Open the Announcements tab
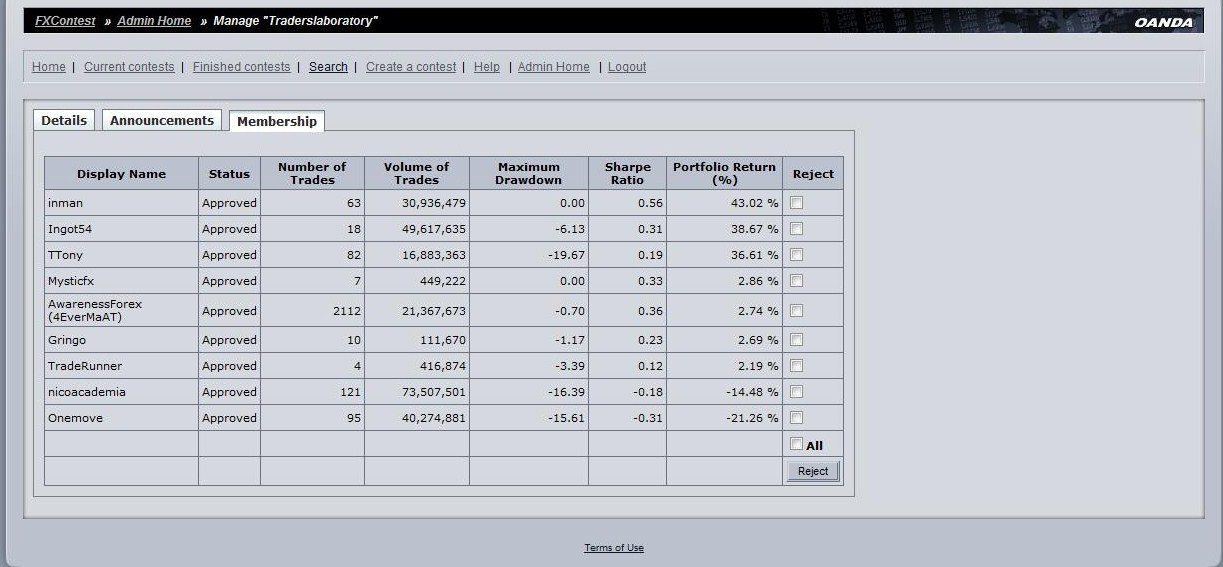Viewport: 1223px width, 567px height. [162, 120]
